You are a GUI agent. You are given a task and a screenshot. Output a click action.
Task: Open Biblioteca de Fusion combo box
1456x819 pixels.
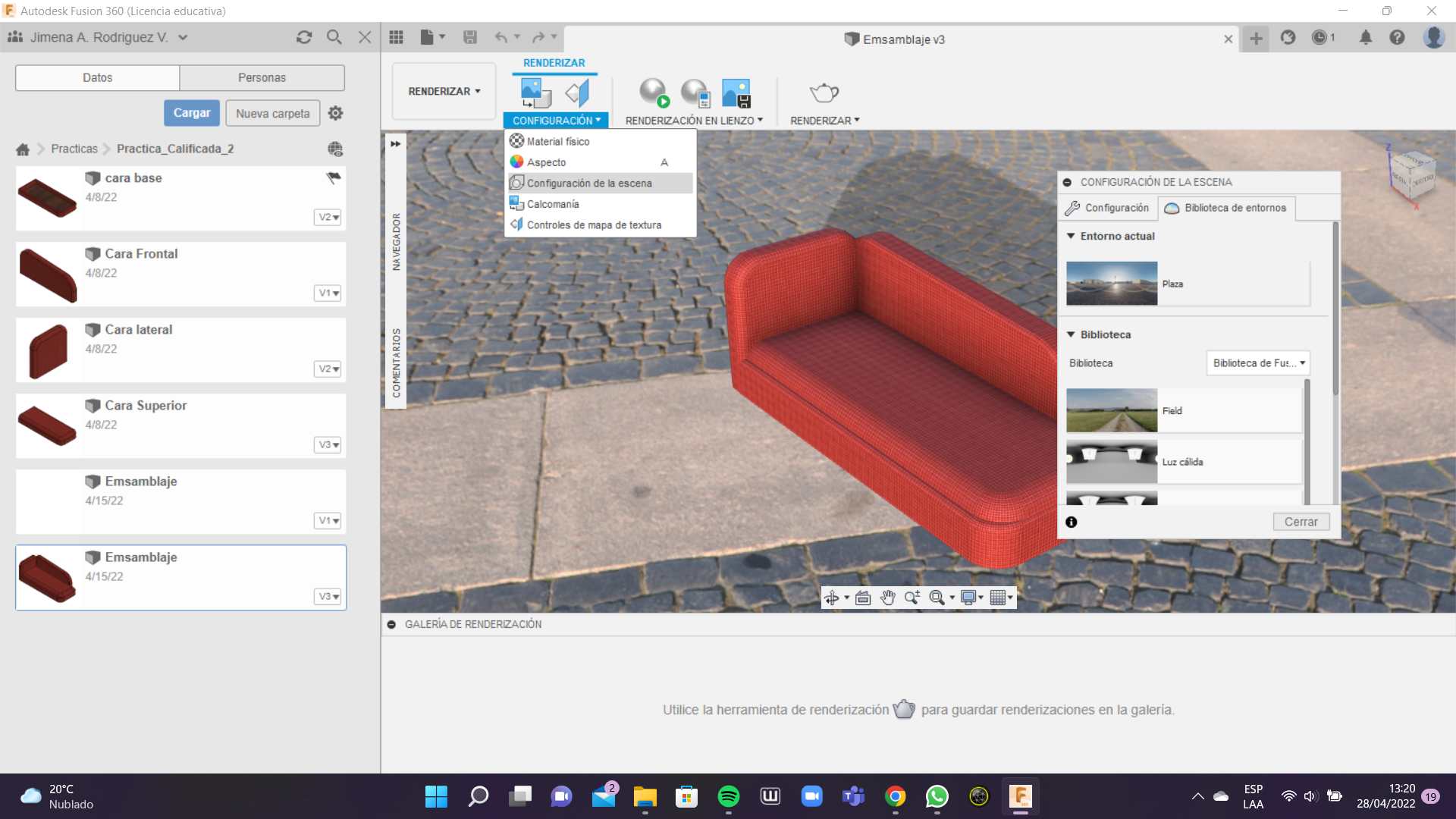click(x=1258, y=363)
